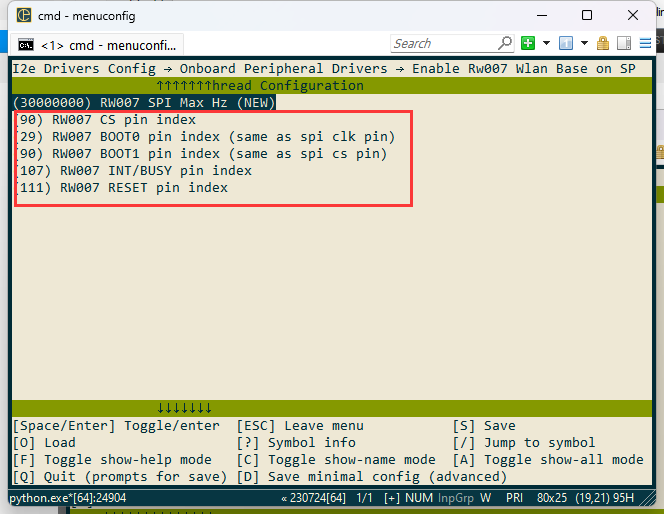
Task: Close the cmd - menuconfig window
Action: coord(633,15)
